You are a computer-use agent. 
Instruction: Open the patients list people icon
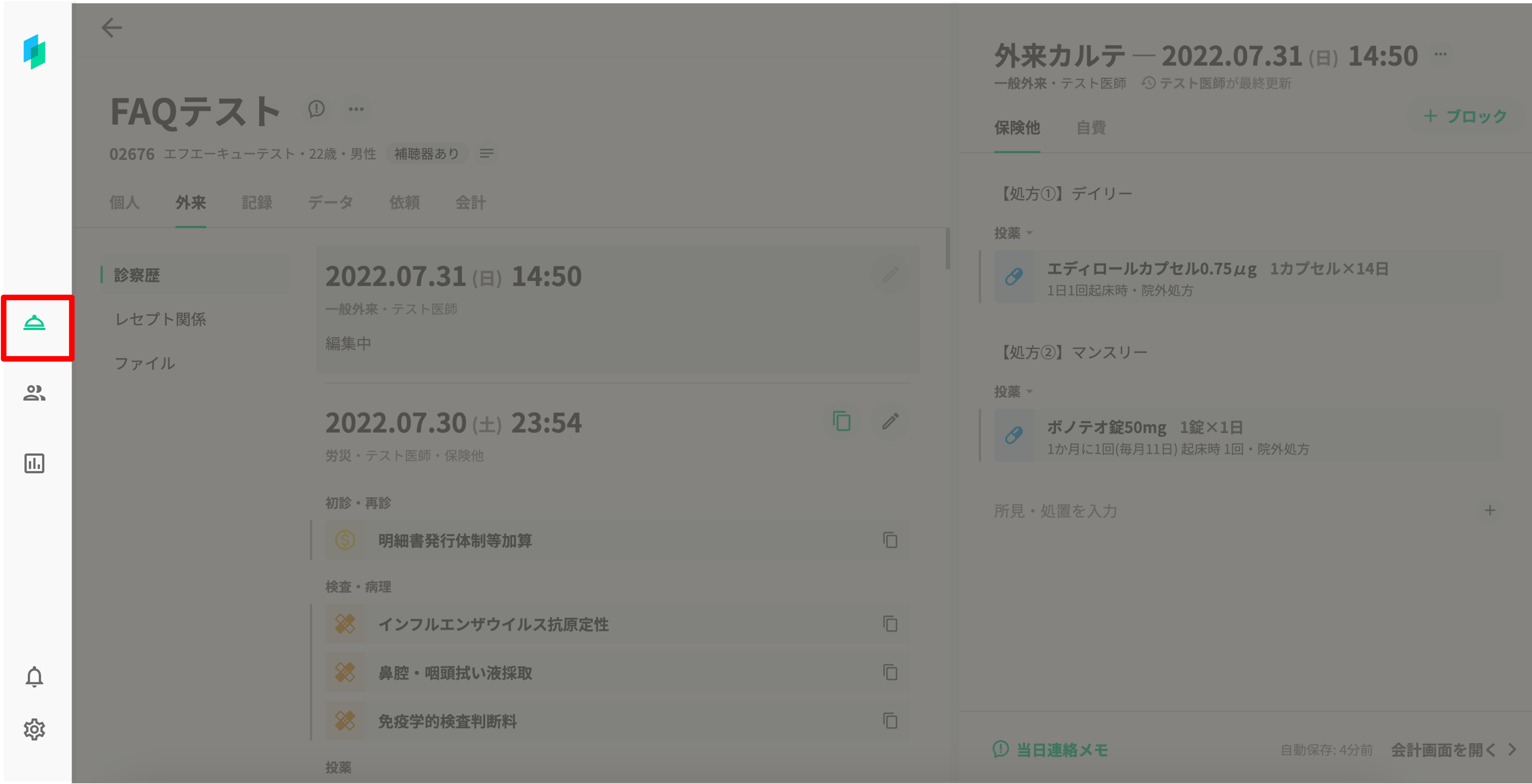click(34, 393)
